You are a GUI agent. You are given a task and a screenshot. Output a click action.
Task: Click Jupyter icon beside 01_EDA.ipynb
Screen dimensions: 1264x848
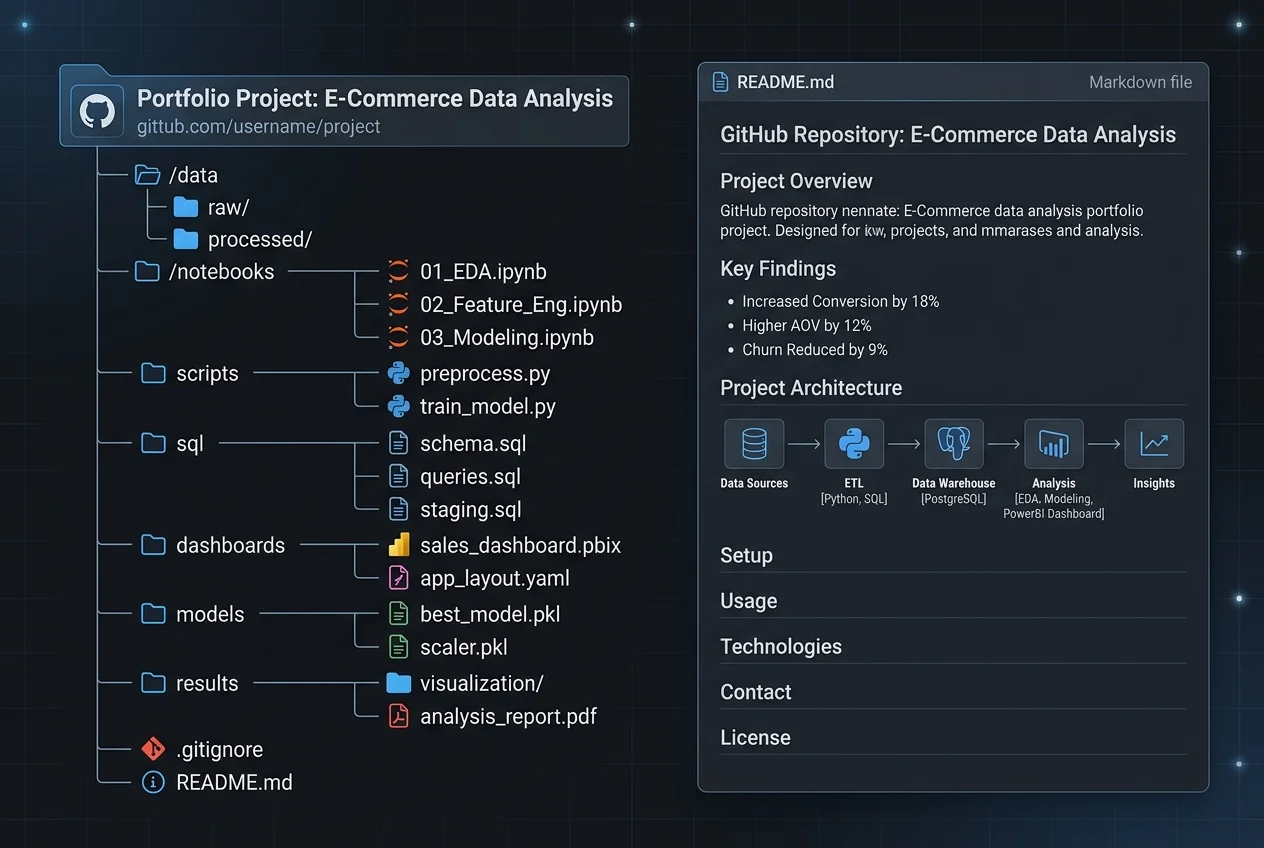point(398,271)
